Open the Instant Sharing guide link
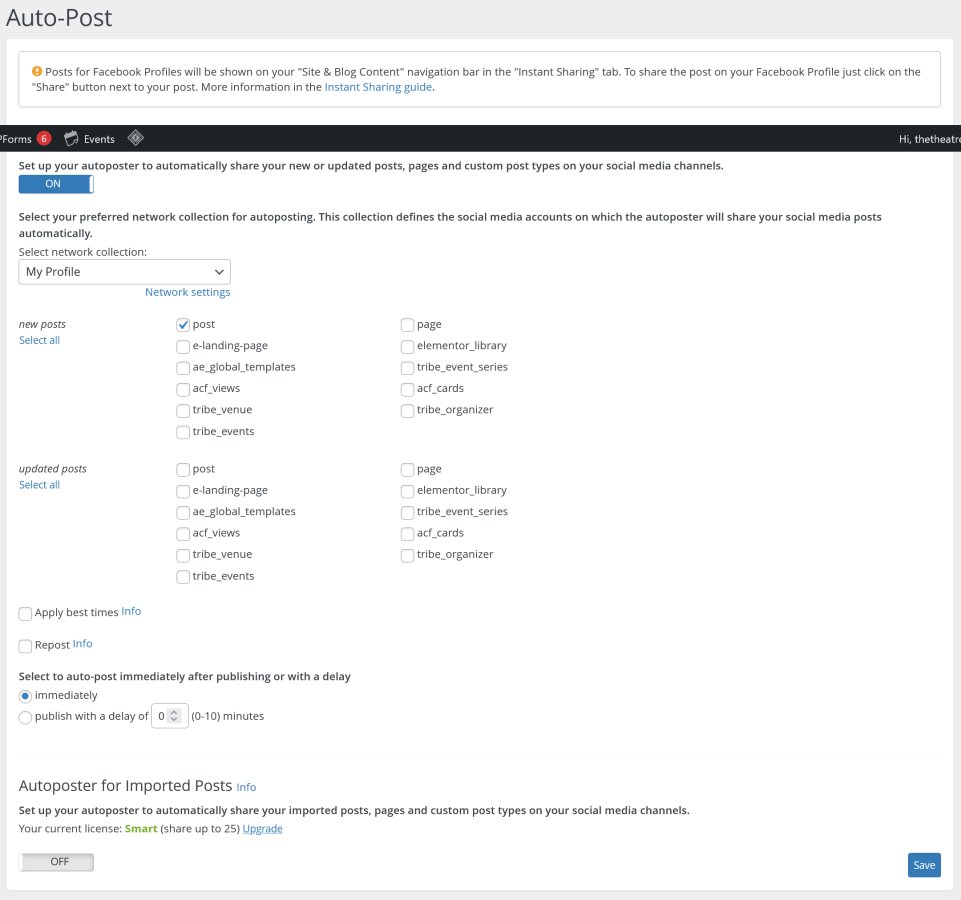 point(378,87)
